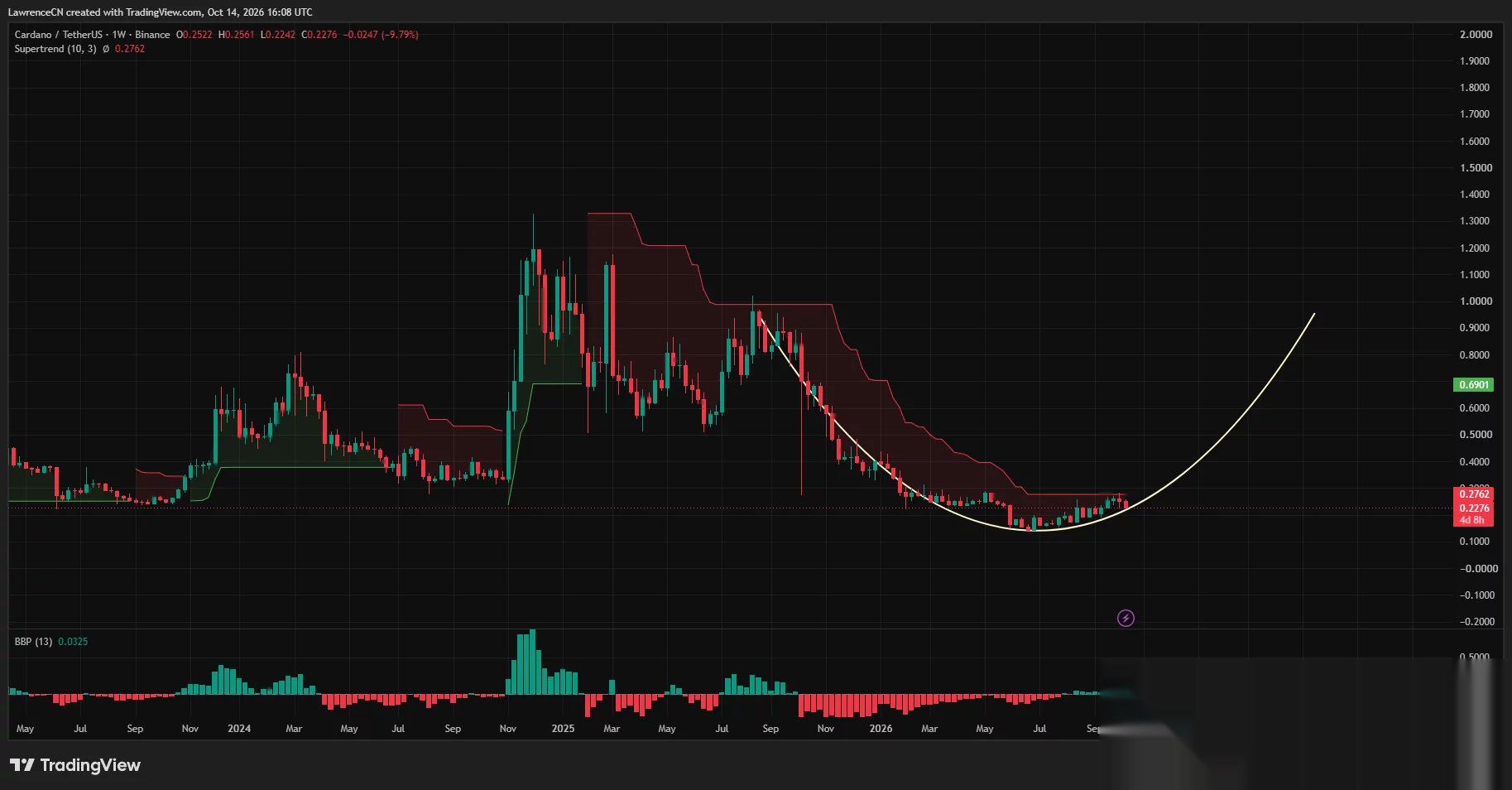
Task: Click the Supertrend value 0.2762 in legend
Action: pyautogui.click(x=130, y=49)
